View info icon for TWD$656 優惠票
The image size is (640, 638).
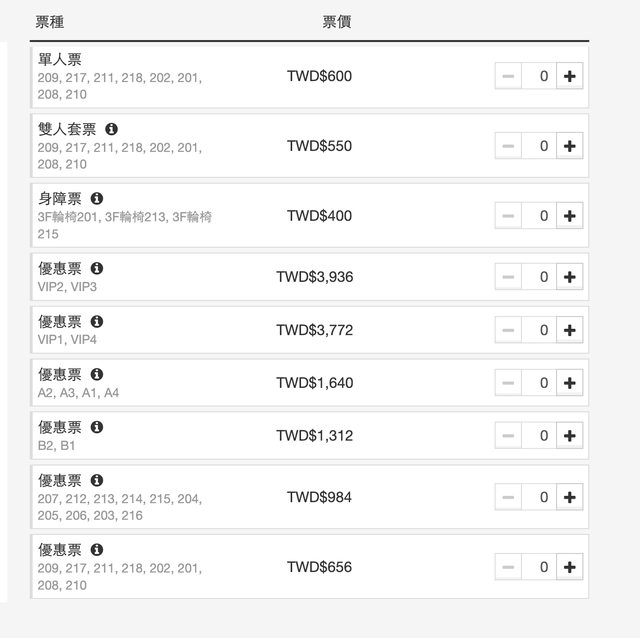[97, 550]
